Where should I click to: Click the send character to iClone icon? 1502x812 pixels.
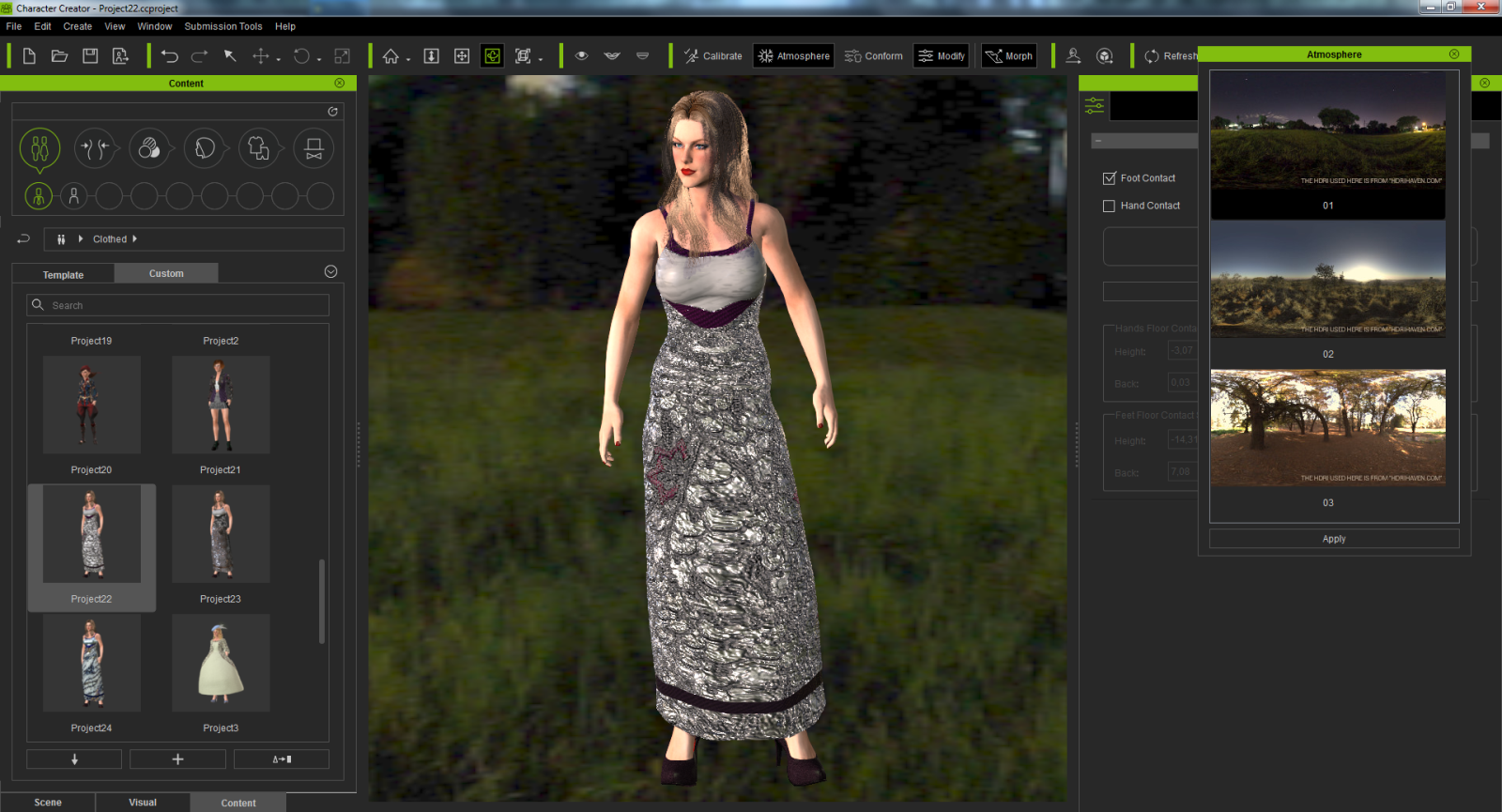click(x=1074, y=56)
